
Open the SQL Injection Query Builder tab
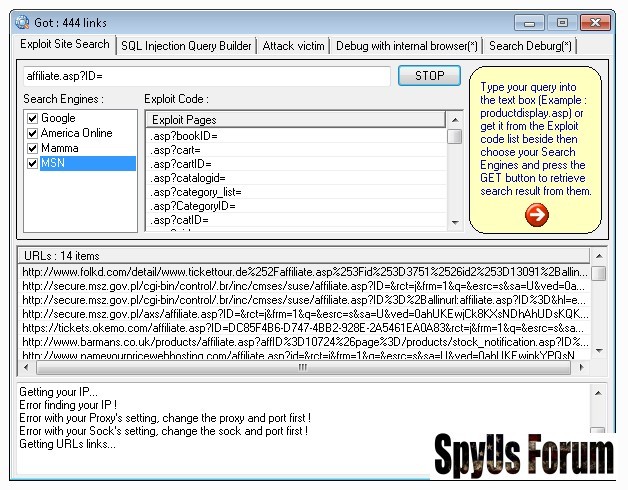(186, 45)
